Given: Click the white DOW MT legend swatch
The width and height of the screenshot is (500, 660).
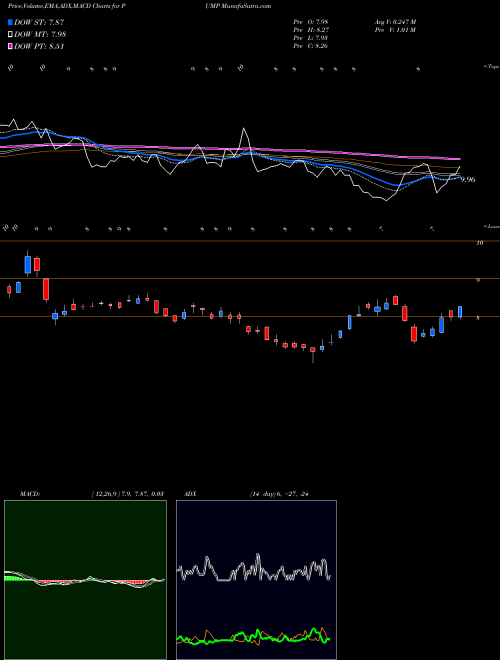Looking at the screenshot, I should pos(10,35).
